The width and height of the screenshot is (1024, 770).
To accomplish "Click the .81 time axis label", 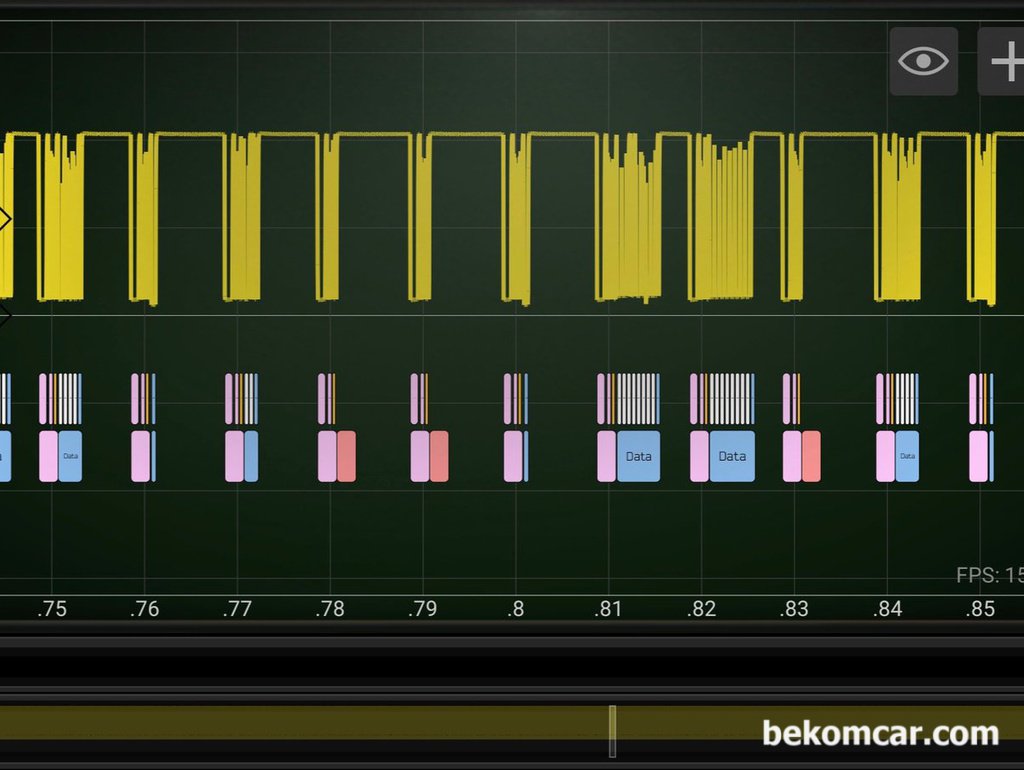I will pos(608,609).
